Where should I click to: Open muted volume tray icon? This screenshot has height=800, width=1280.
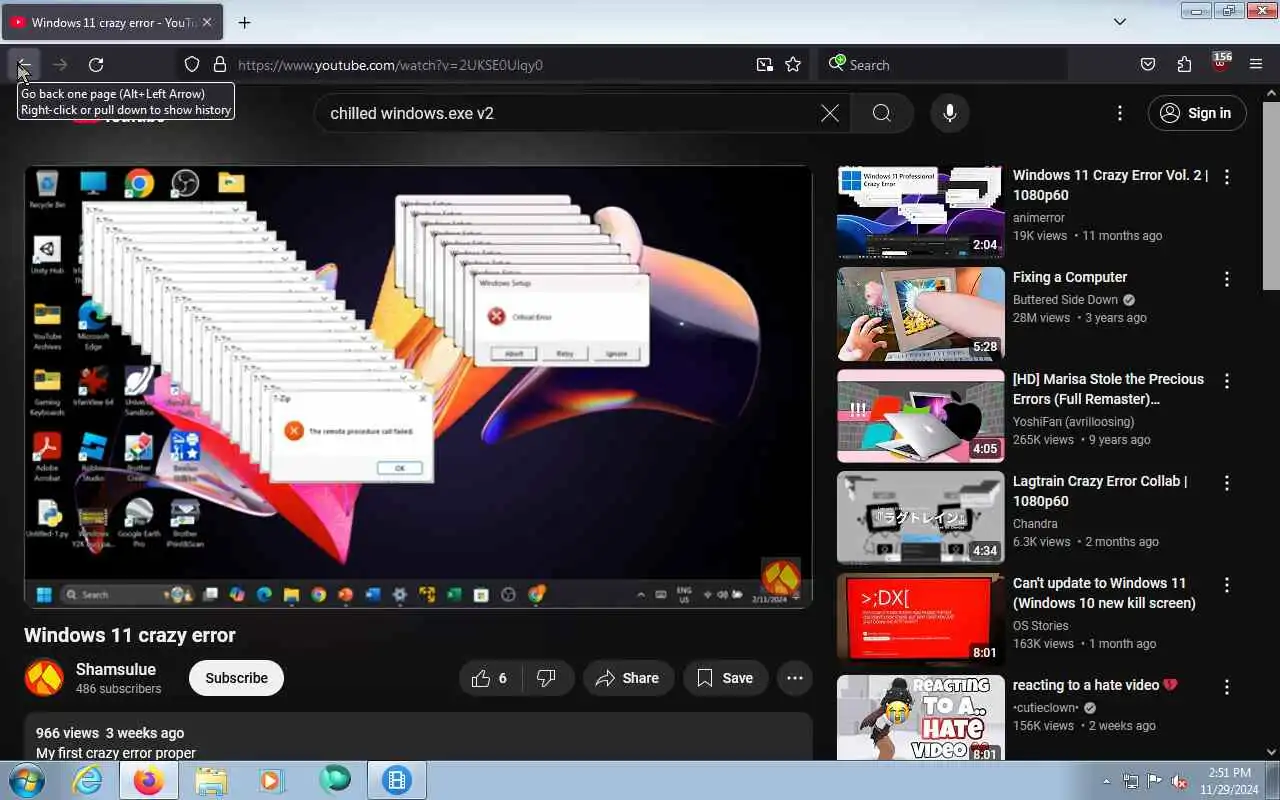point(1180,781)
